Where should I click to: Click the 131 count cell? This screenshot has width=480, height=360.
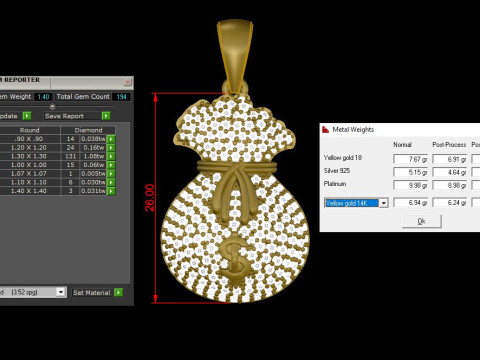point(70,156)
